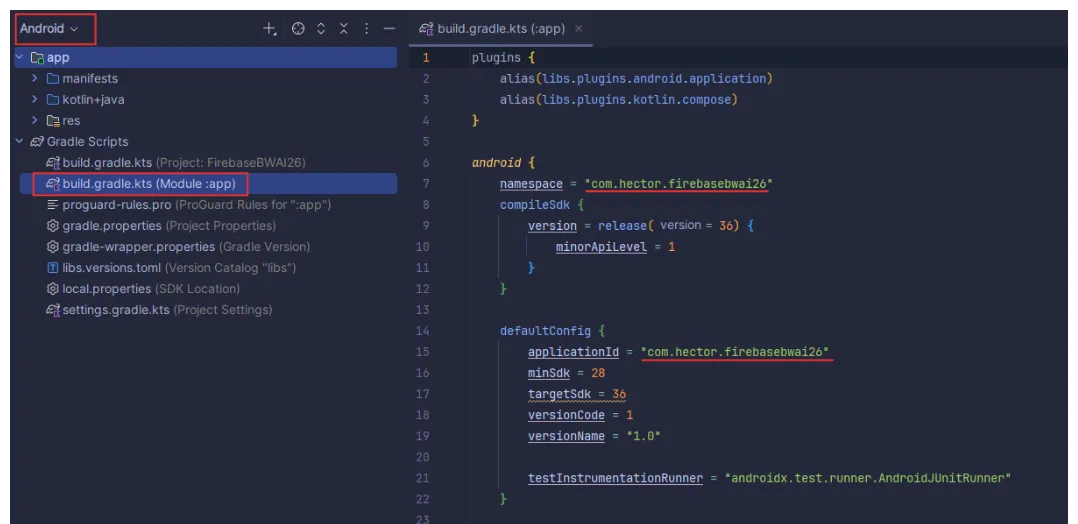Click minorApiLevel on line 10
The image size is (1078, 524).
coord(602,246)
